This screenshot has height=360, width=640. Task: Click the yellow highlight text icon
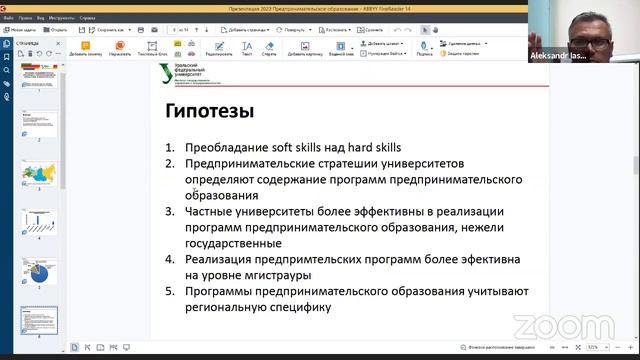click(x=178, y=43)
